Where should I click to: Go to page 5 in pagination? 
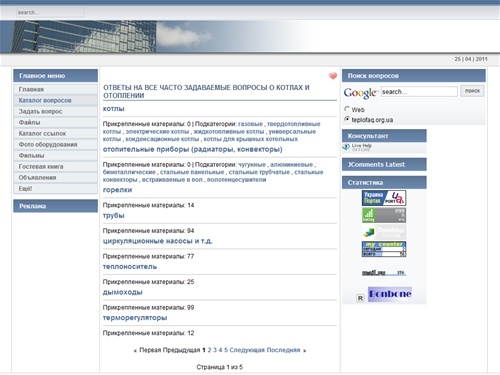click(226, 350)
